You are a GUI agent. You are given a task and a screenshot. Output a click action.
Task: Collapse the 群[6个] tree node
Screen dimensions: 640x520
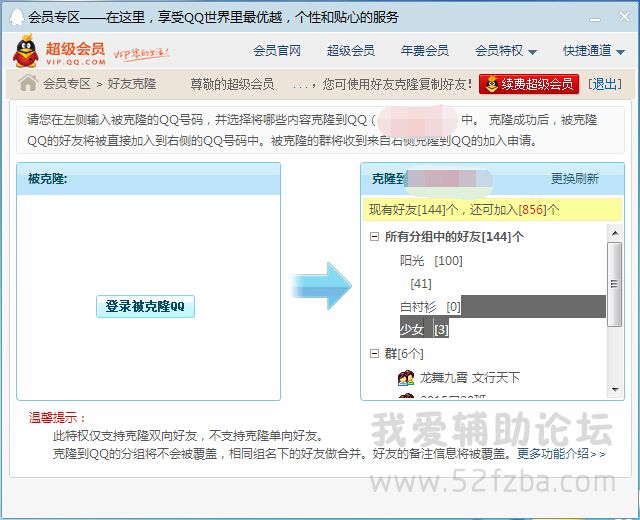click(374, 353)
